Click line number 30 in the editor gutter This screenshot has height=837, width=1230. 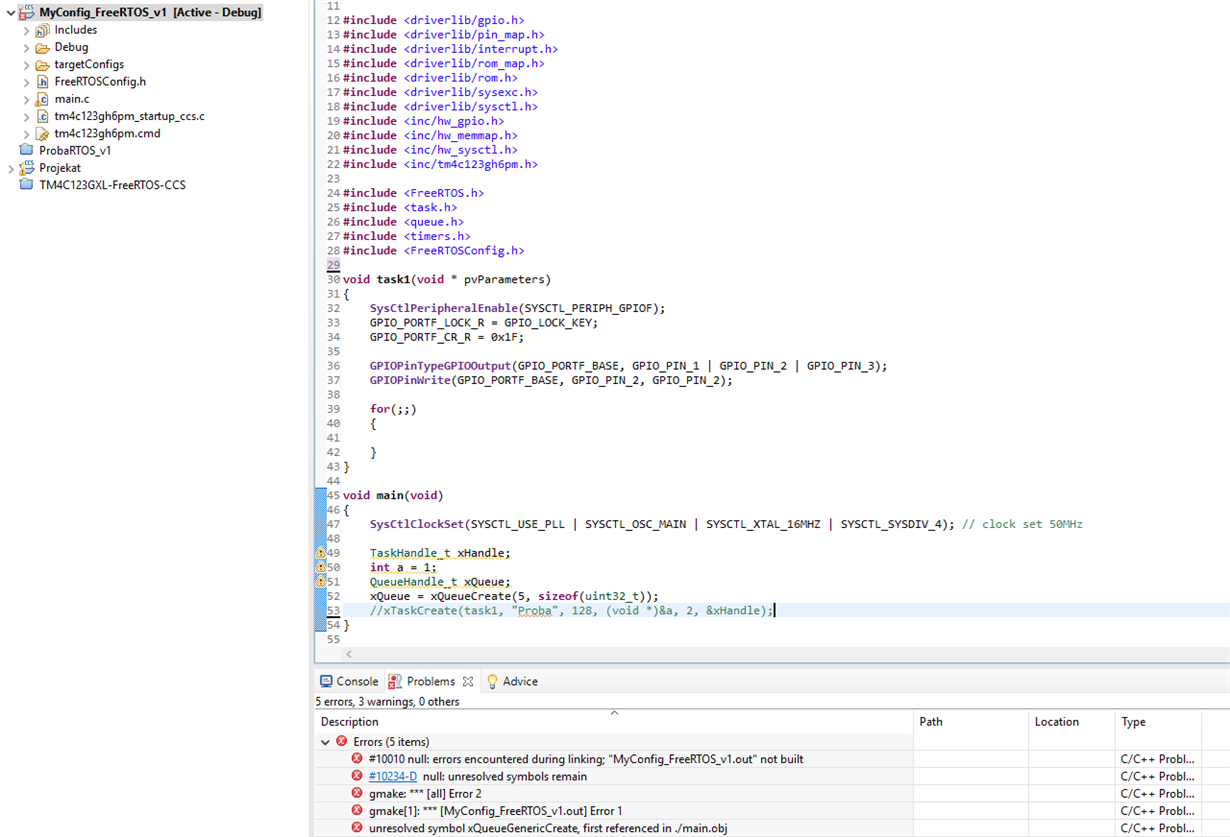(x=333, y=280)
